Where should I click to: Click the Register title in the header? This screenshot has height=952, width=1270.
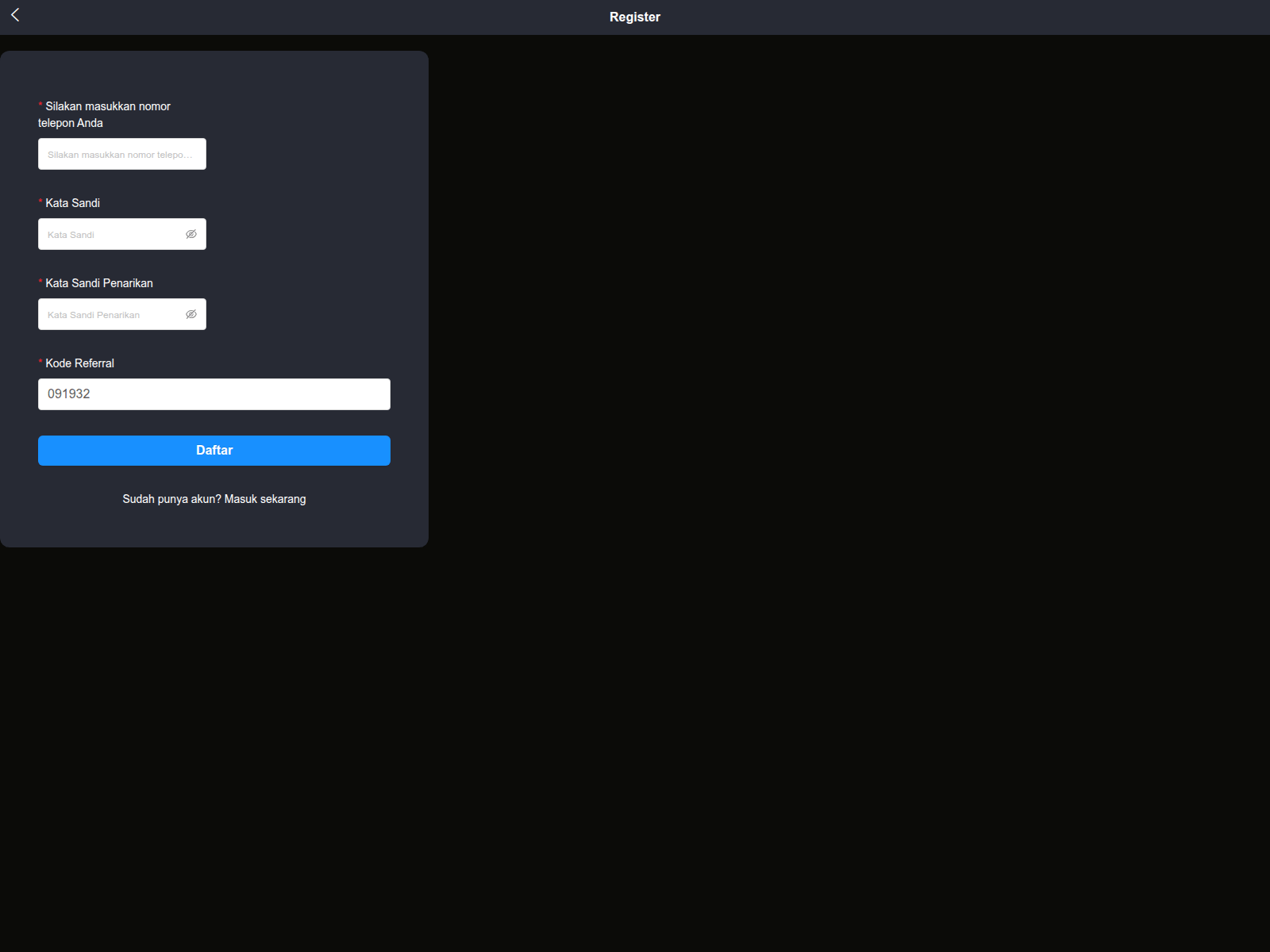[634, 16]
